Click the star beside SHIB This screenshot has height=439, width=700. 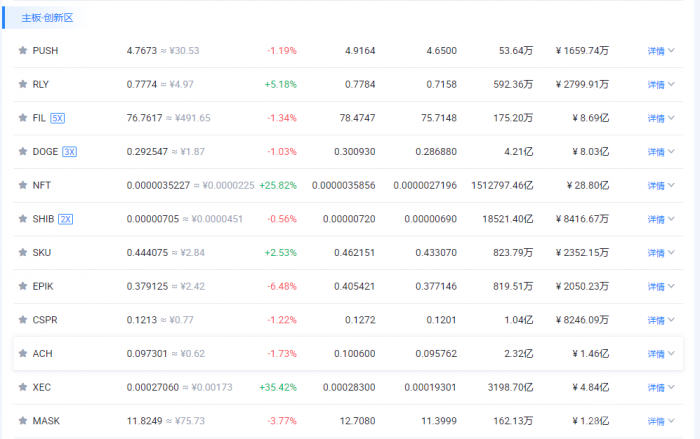[x=23, y=219]
